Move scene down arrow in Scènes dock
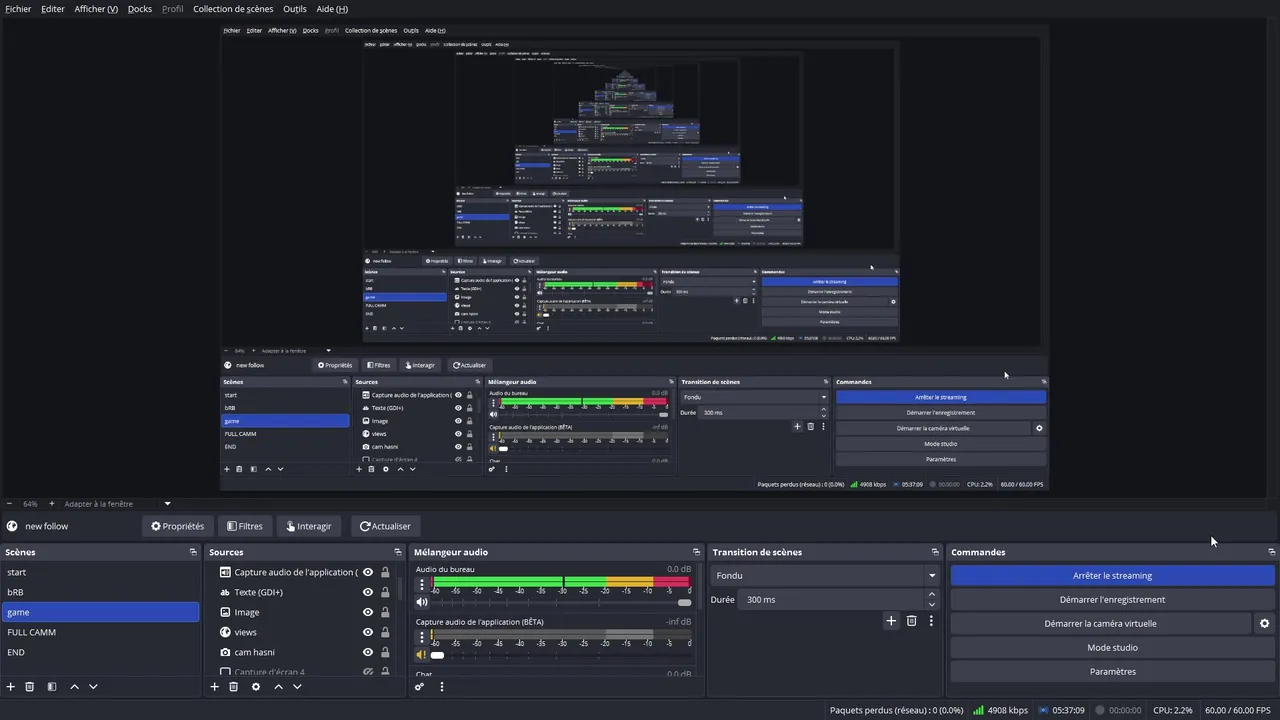This screenshot has height=720, width=1280. click(x=93, y=687)
